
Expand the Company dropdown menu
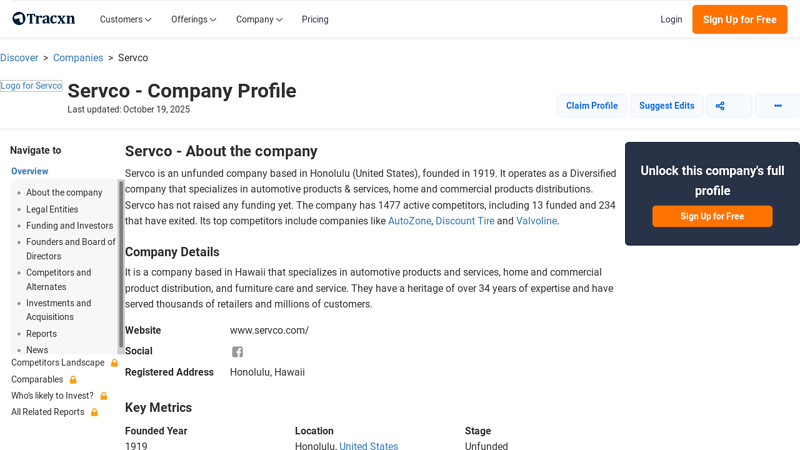(x=259, y=19)
